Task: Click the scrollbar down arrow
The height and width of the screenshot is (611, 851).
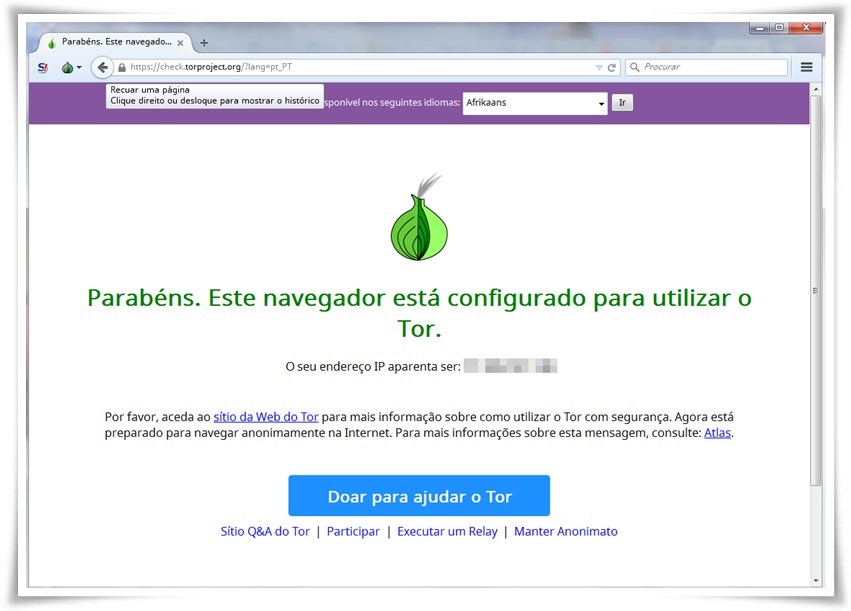Action: pos(816,581)
